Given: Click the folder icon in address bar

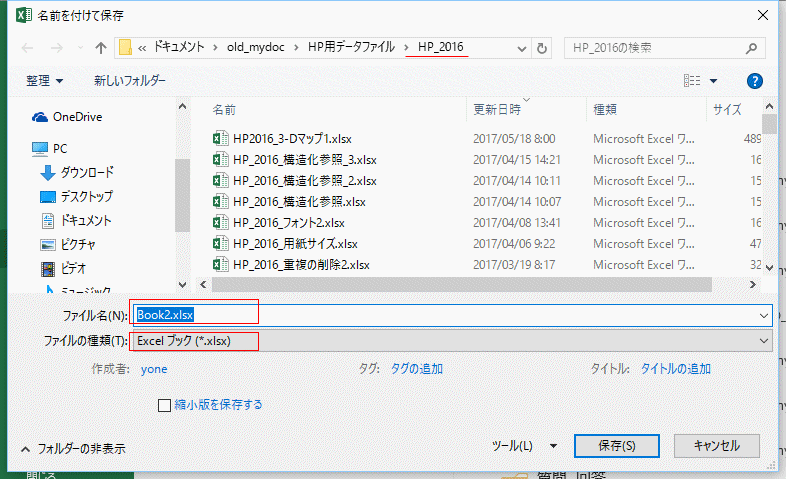Looking at the screenshot, I should 125,48.
